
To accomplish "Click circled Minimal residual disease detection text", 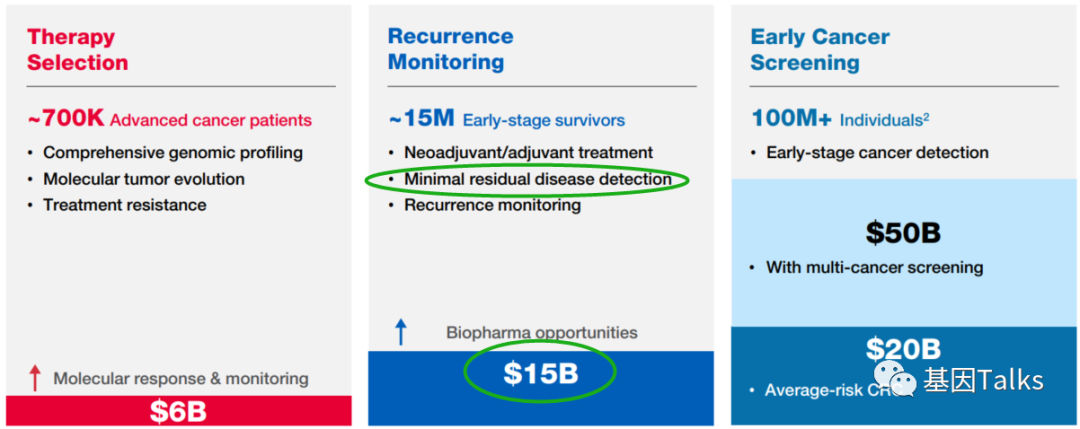I will [537, 179].
